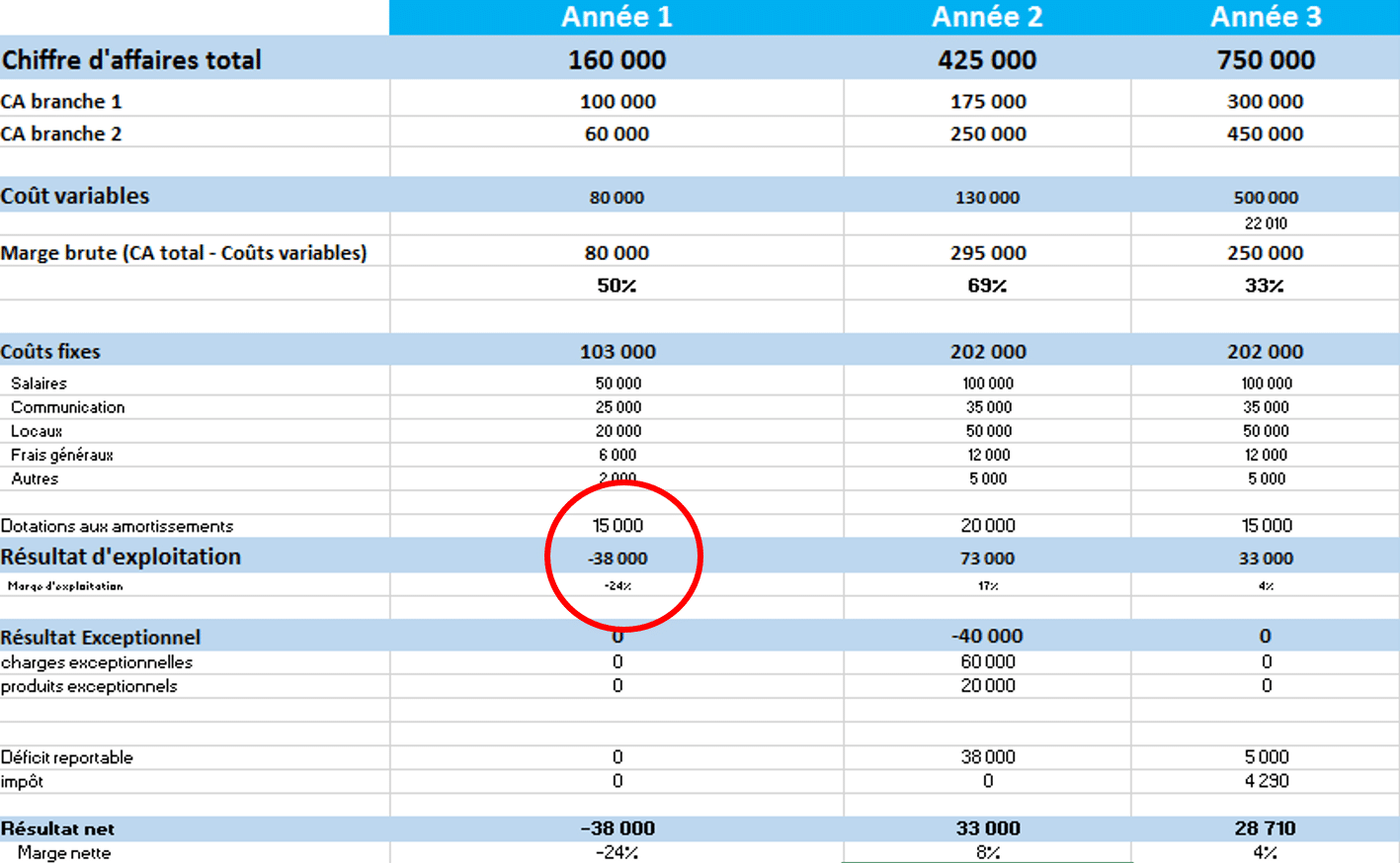Screen dimensions: 1400x863
Task: Click the 'Résultat net' row label
Action: (x=57, y=828)
